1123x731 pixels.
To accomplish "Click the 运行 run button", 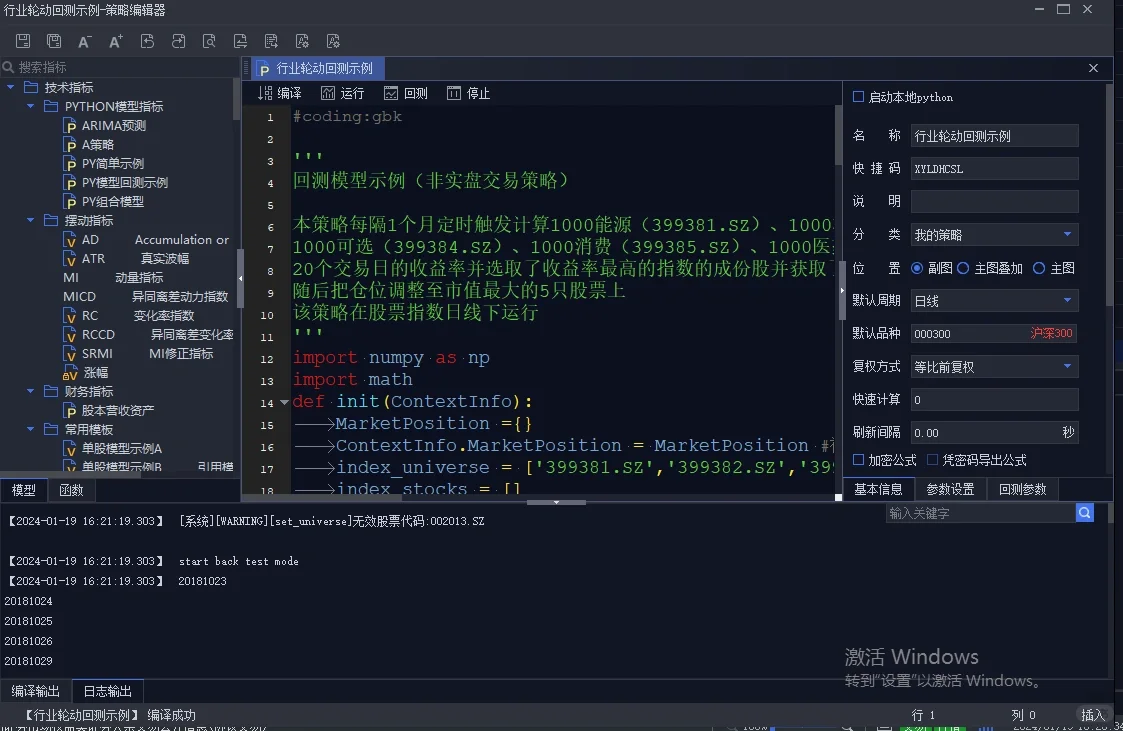I will point(343,93).
